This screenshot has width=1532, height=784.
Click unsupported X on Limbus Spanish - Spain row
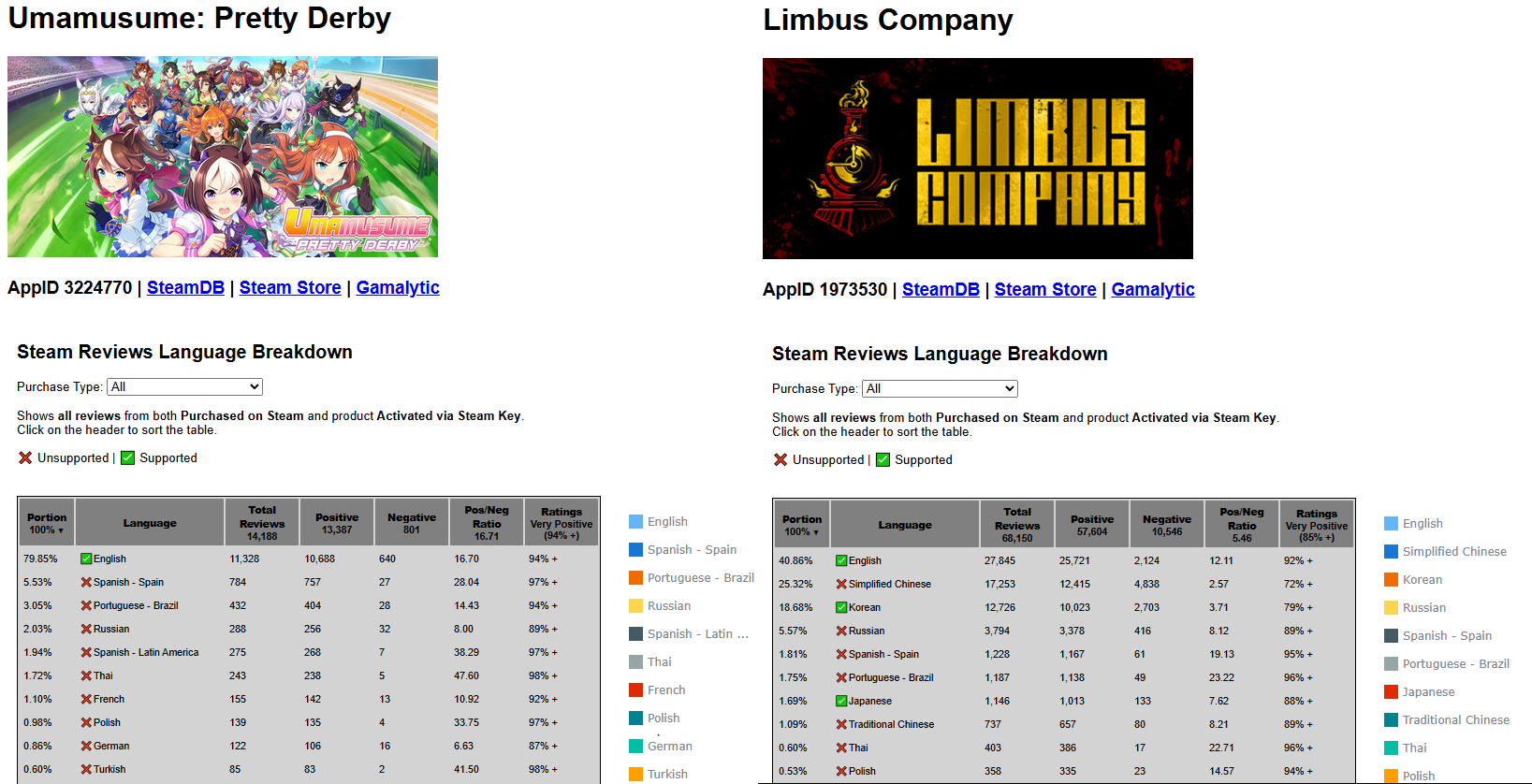coord(841,654)
